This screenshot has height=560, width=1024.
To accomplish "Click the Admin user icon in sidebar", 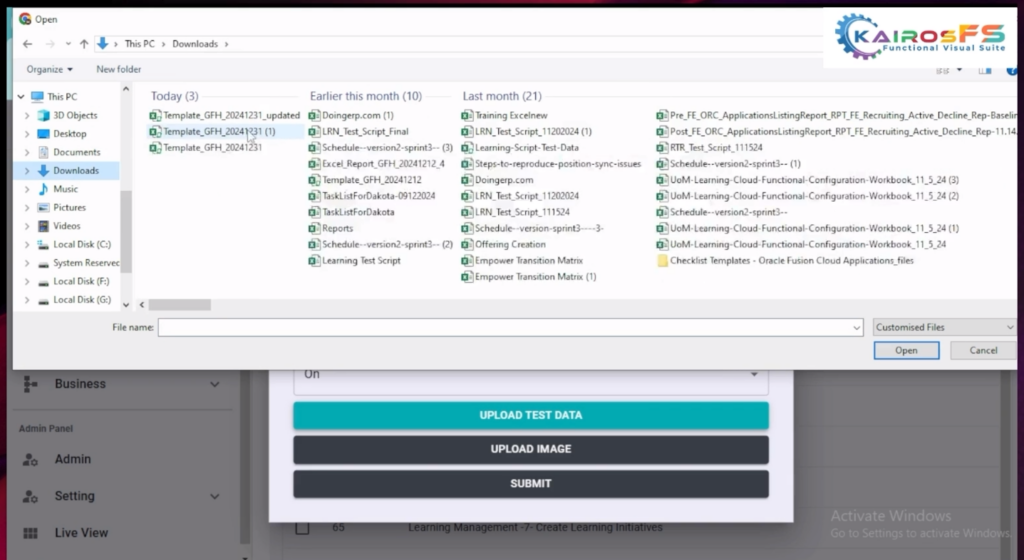I will pyautogui.click(x=30, y=459).
